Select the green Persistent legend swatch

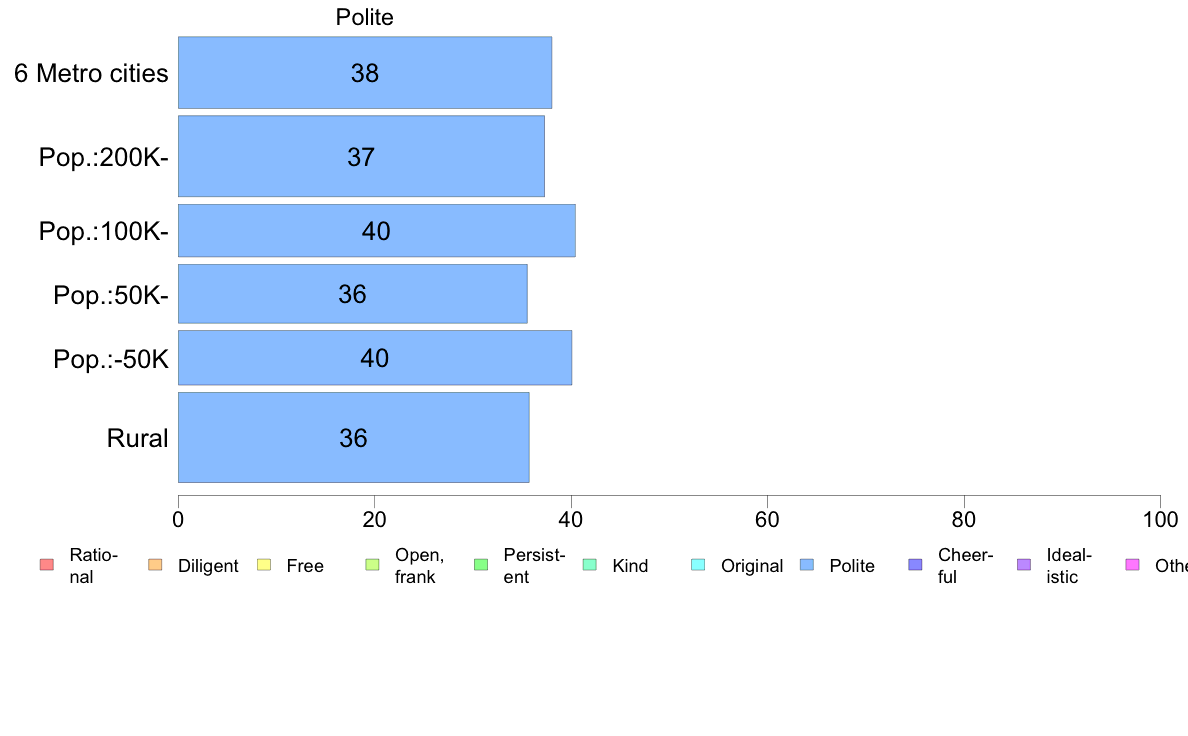click(481, 565)
